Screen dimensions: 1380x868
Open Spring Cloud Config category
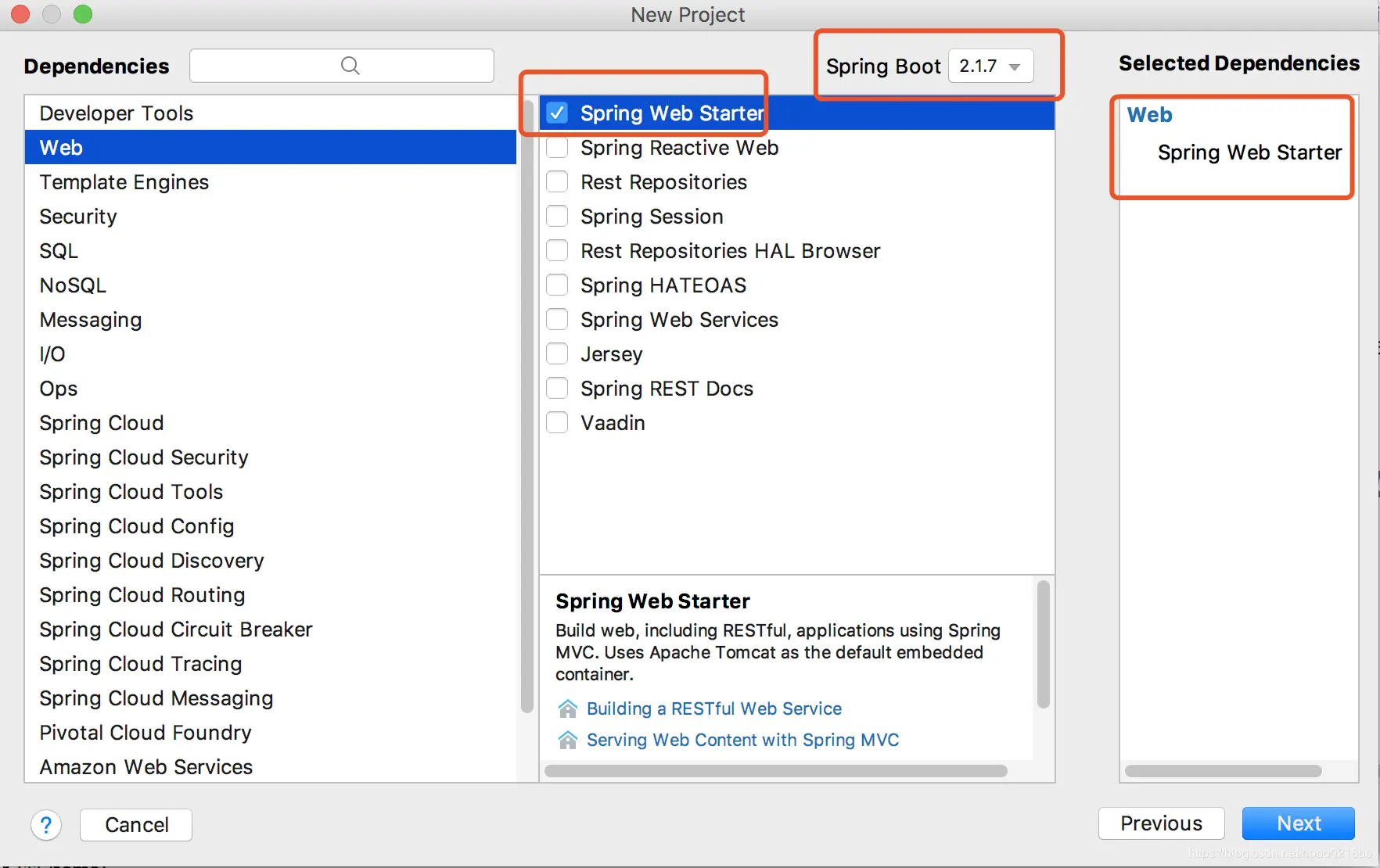coord(271,526)
